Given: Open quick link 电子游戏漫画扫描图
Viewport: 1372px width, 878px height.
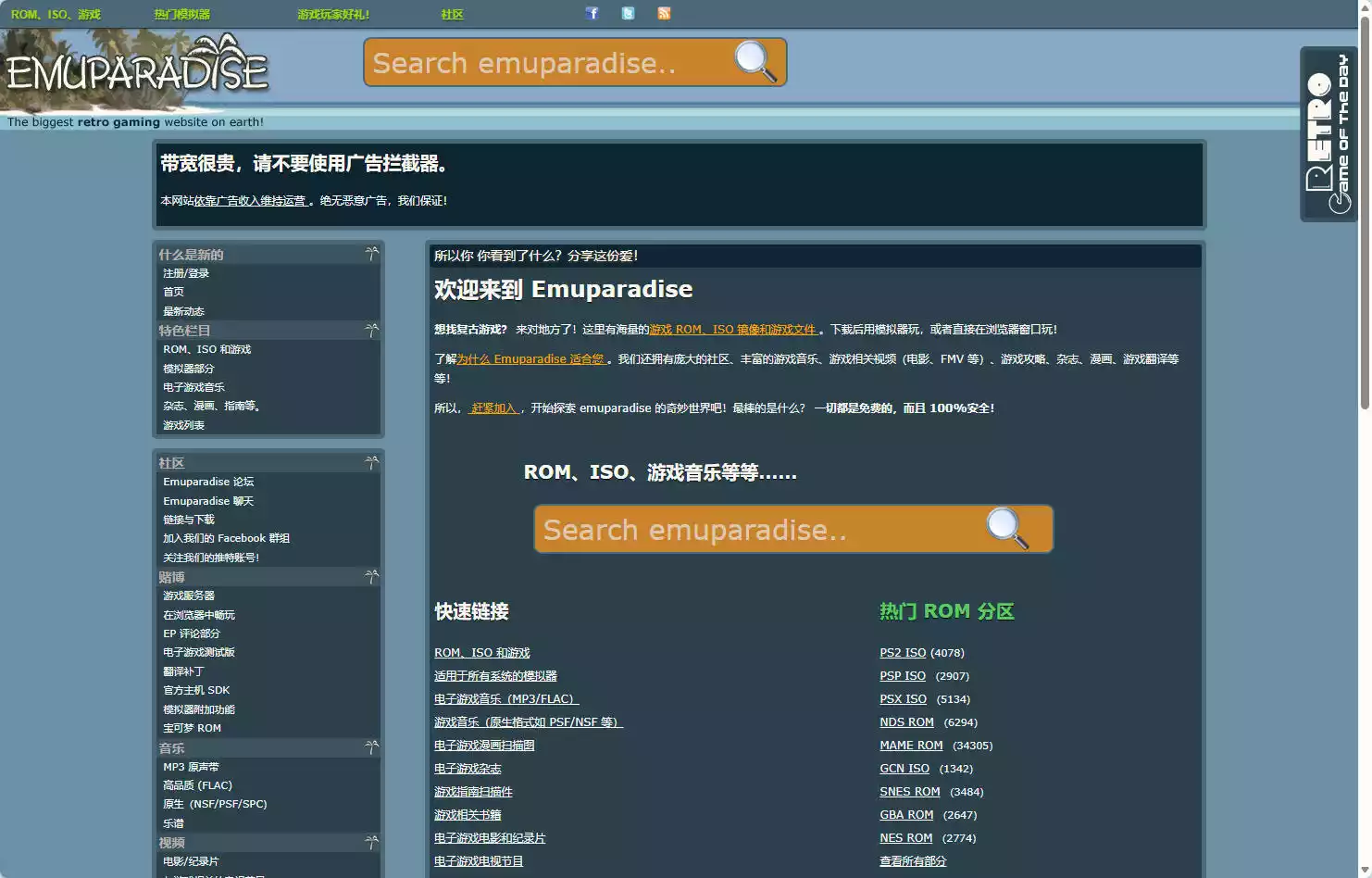Looking at the screenshot, I should click(x=484, y=746).
